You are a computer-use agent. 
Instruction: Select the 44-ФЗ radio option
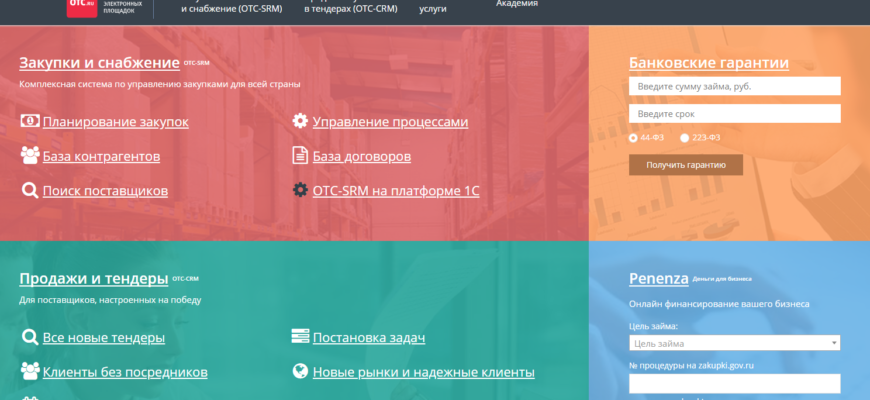pos(633,138)
